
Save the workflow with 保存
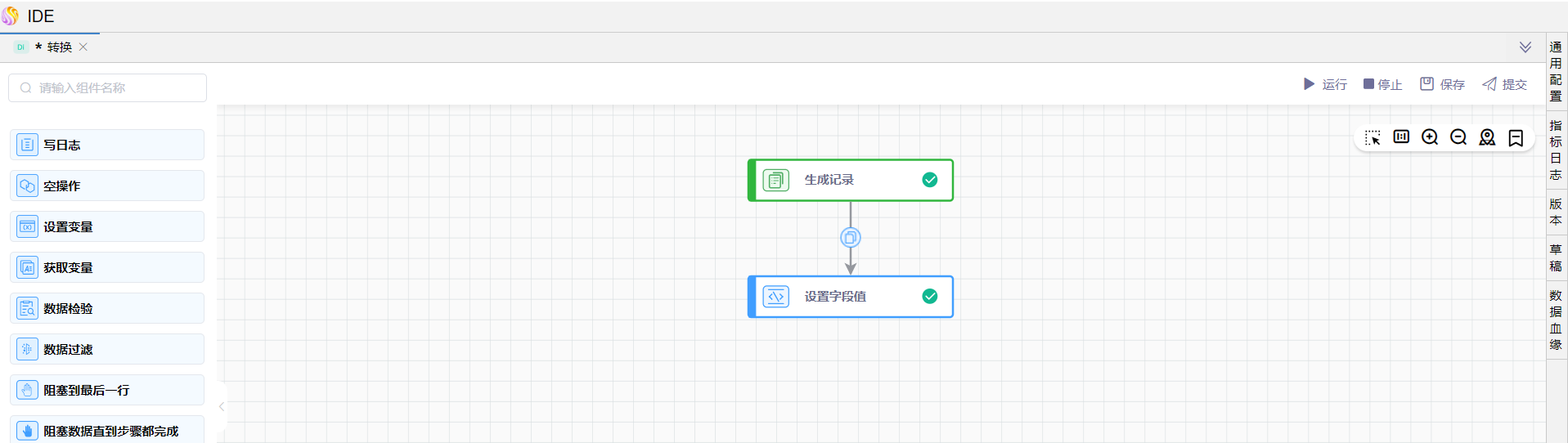tap(1442, 84)
